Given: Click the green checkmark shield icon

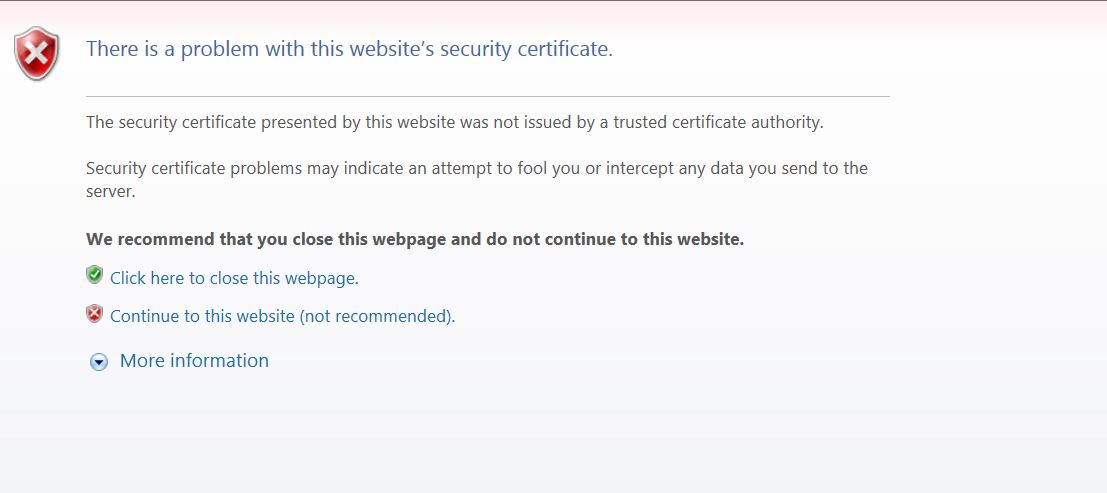Looking at the screenshot, I should (x=95, y=275).
